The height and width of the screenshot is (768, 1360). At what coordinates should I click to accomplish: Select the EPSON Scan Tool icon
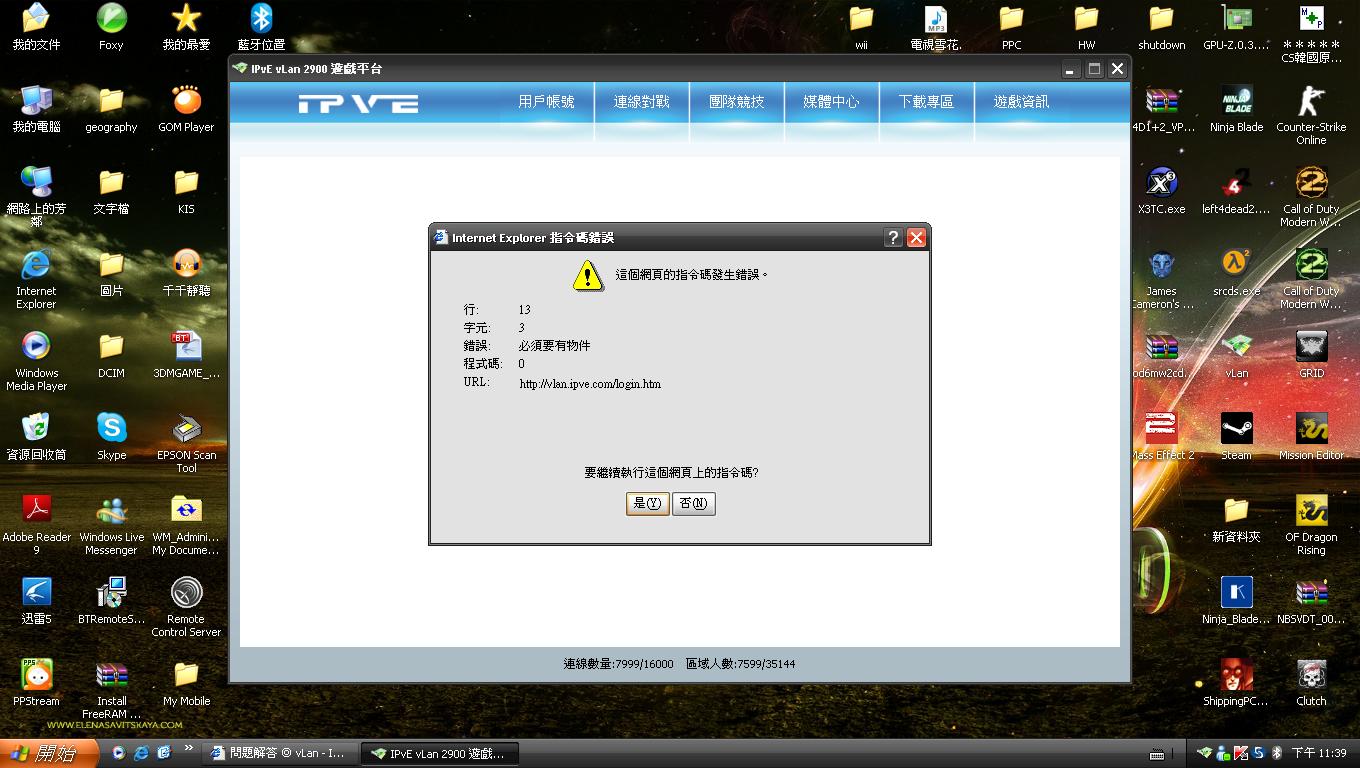tap(186, 443)
